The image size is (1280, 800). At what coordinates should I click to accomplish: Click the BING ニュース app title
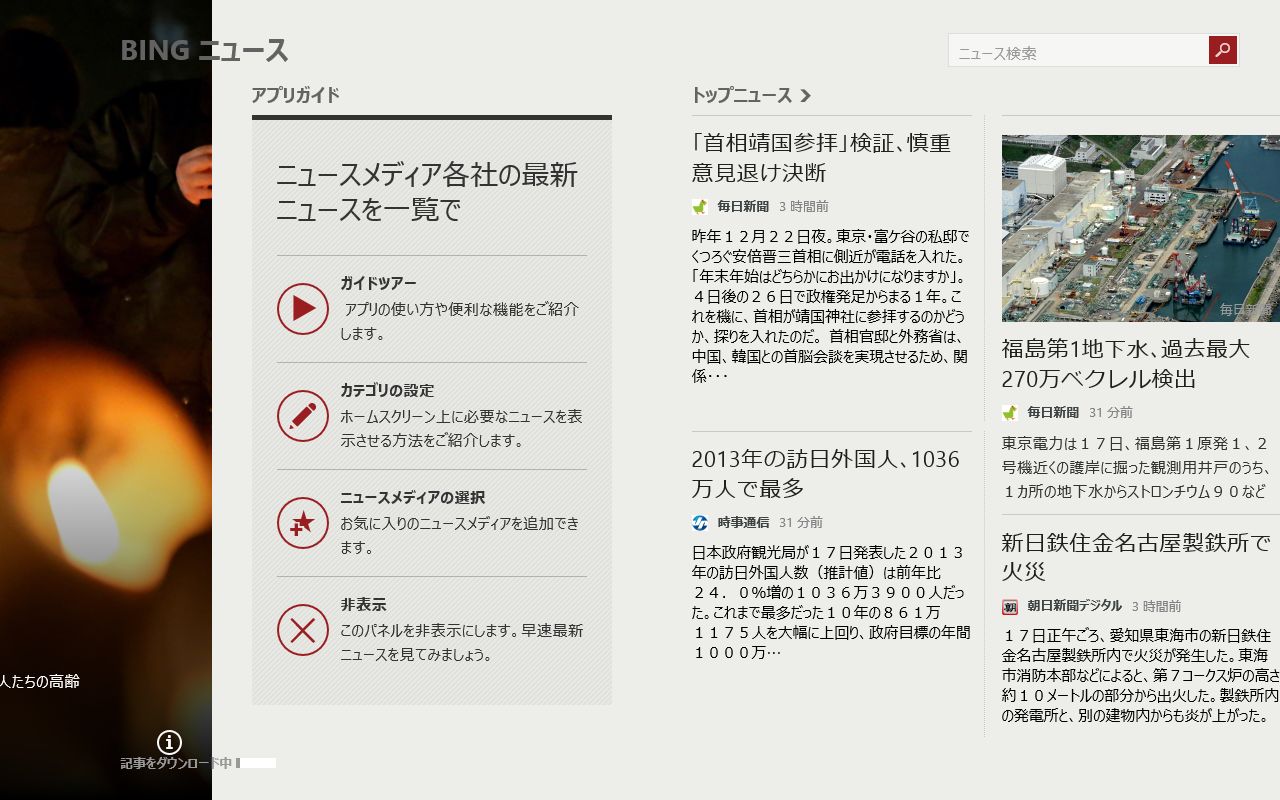coord(204,50)
